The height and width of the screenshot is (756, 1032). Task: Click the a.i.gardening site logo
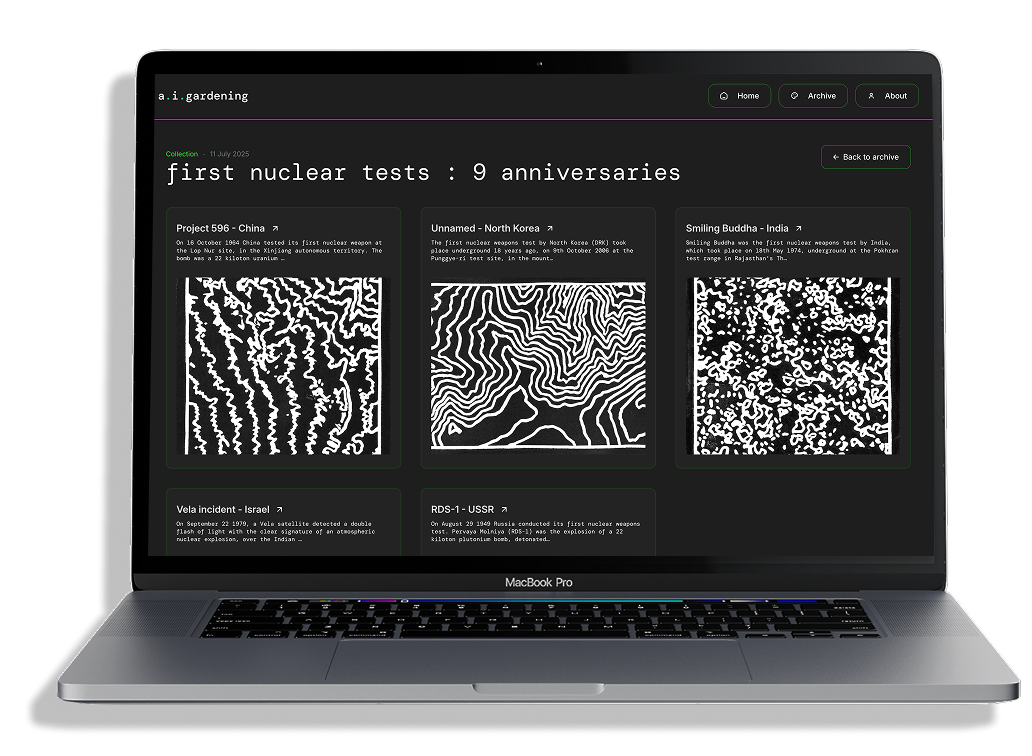click(203, 96)
